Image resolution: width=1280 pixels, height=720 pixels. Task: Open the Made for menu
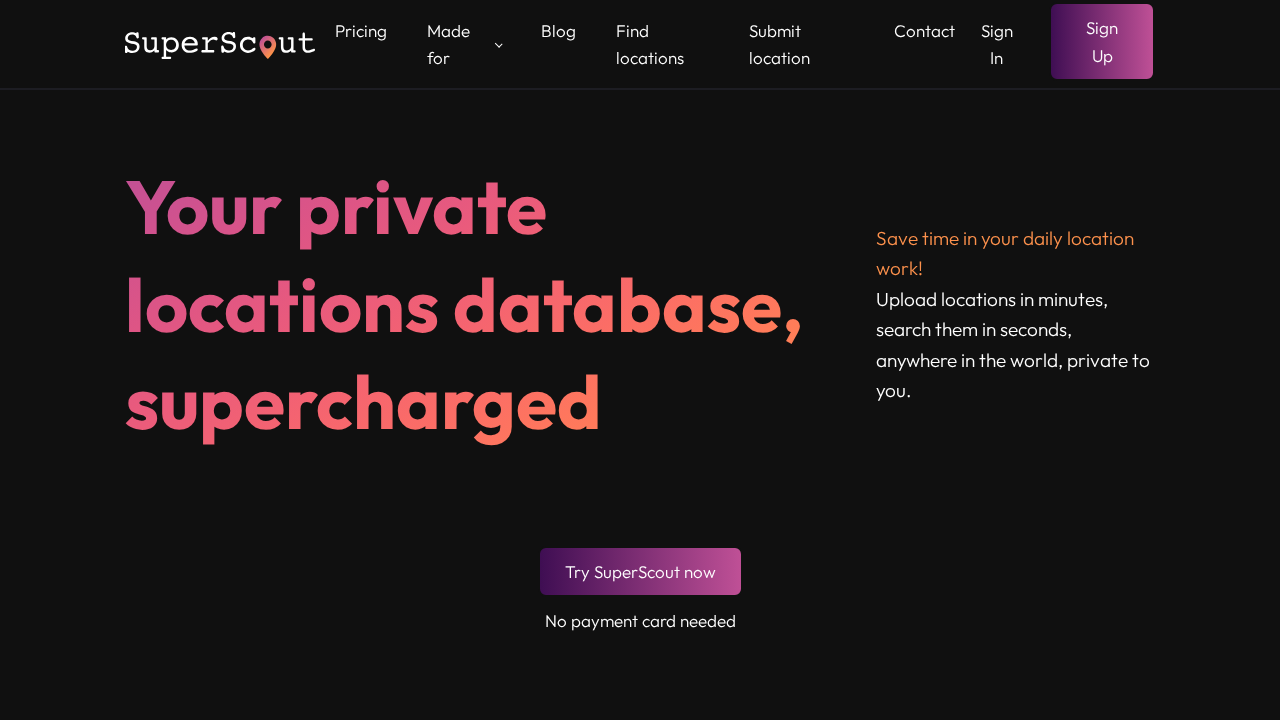[448, 44]
